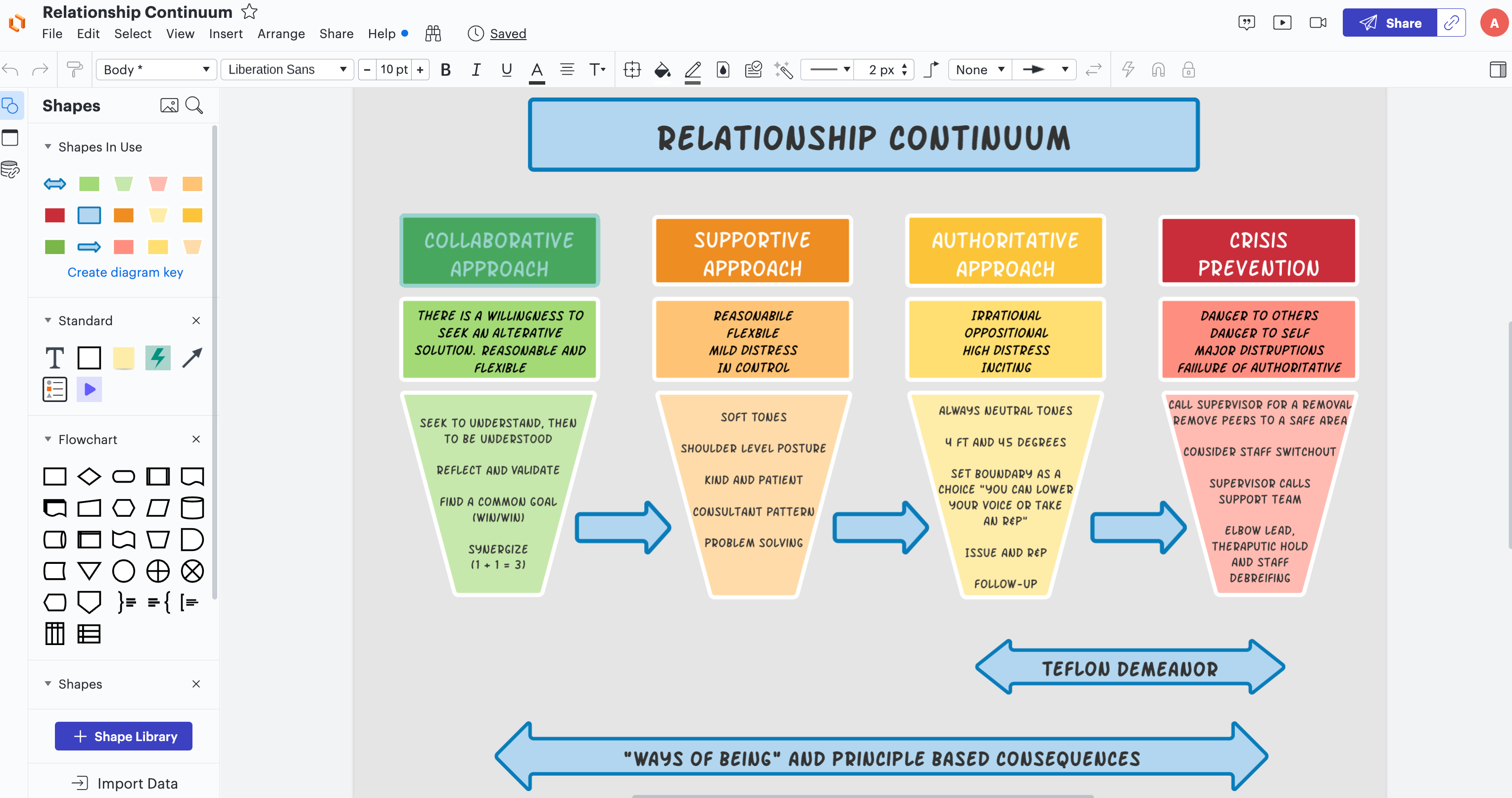Open the data linking sidebar icon
The width and height of the screenshot is (1512, 798).
coord(10,170)
